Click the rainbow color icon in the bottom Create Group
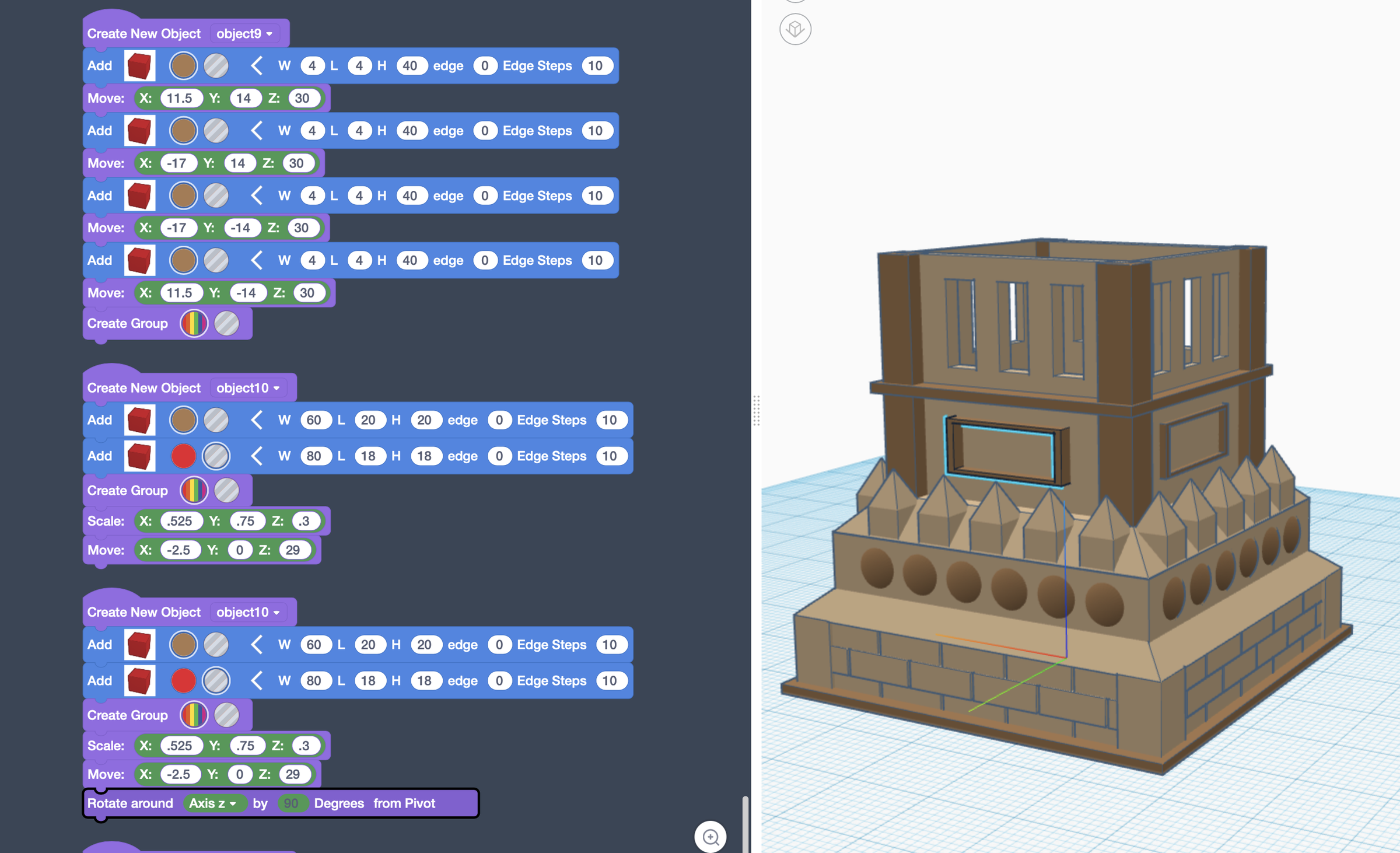 pos(194,715)
